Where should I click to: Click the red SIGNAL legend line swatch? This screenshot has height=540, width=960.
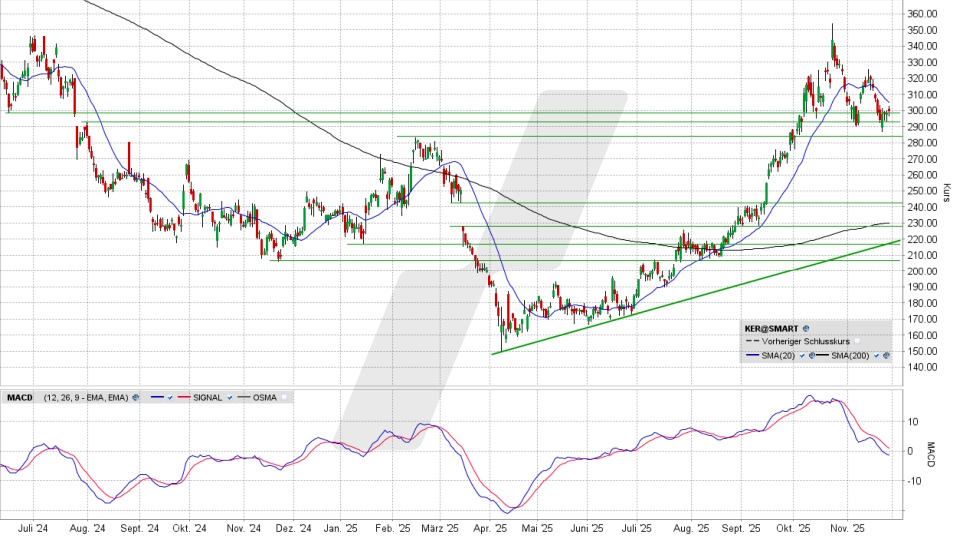184,397
